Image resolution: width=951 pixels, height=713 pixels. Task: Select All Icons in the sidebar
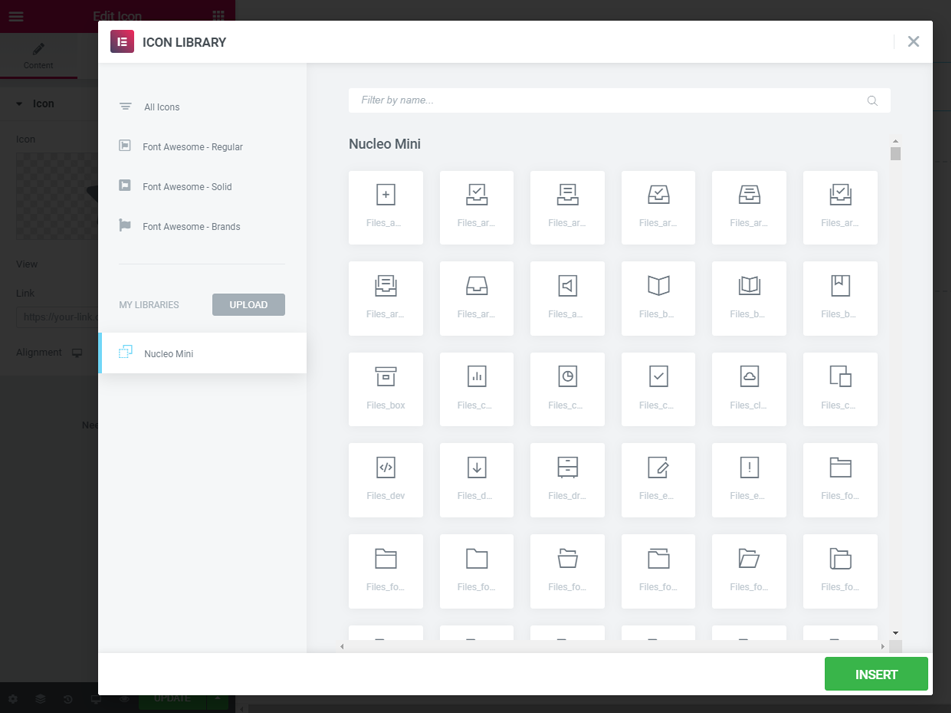coord(160,106)
